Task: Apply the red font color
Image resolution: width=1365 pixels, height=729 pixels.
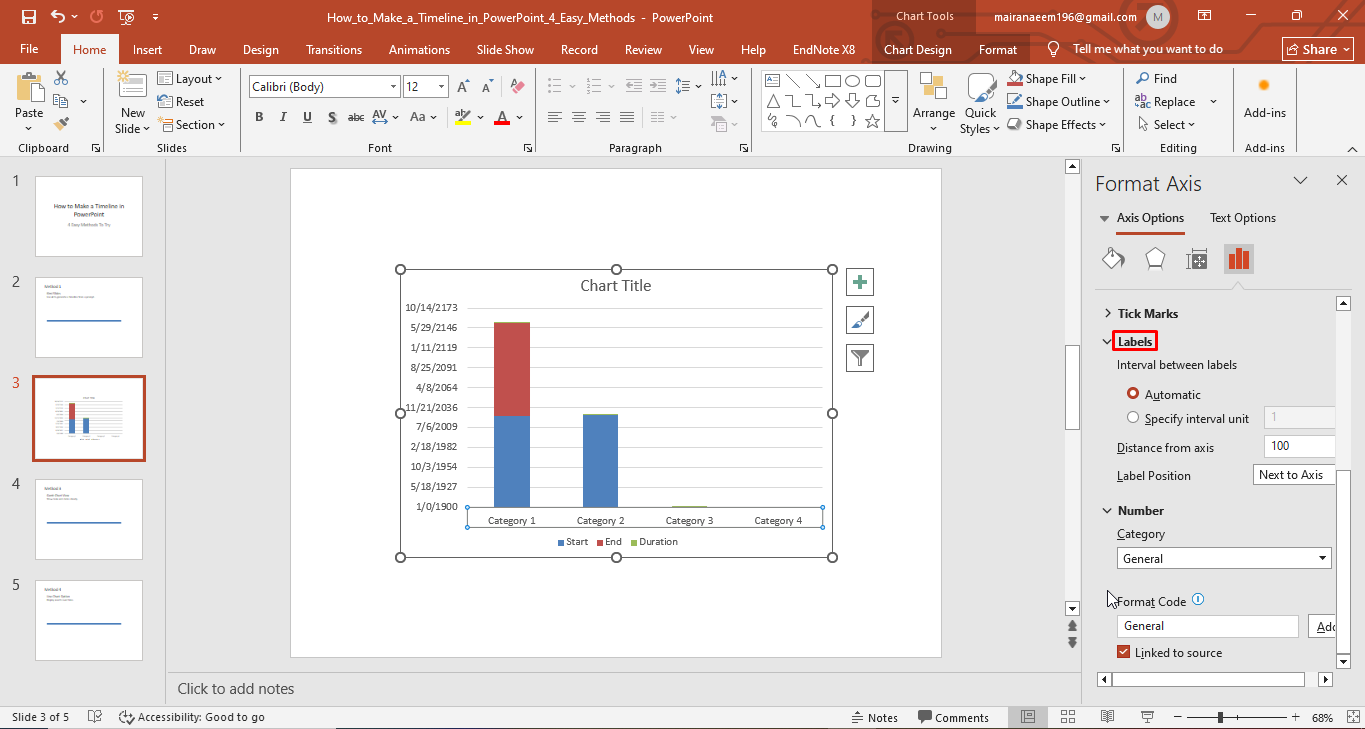Action: point(502,117)
